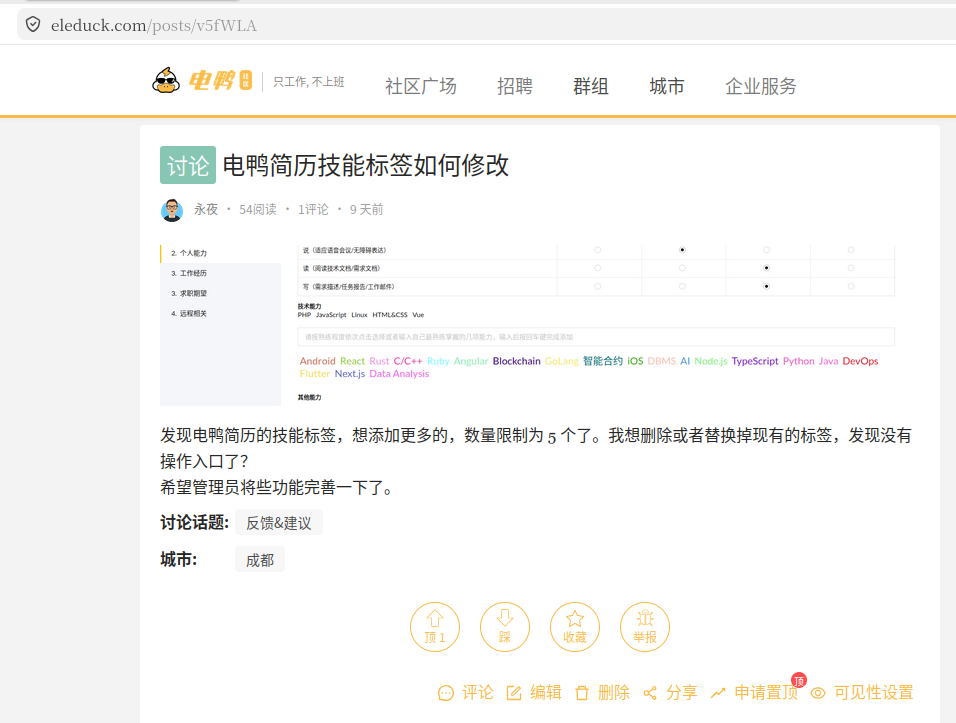This screenshot has width=956, height=723.
Task: Upvote the post with 顶 1 button
Action: click(435, 627)
